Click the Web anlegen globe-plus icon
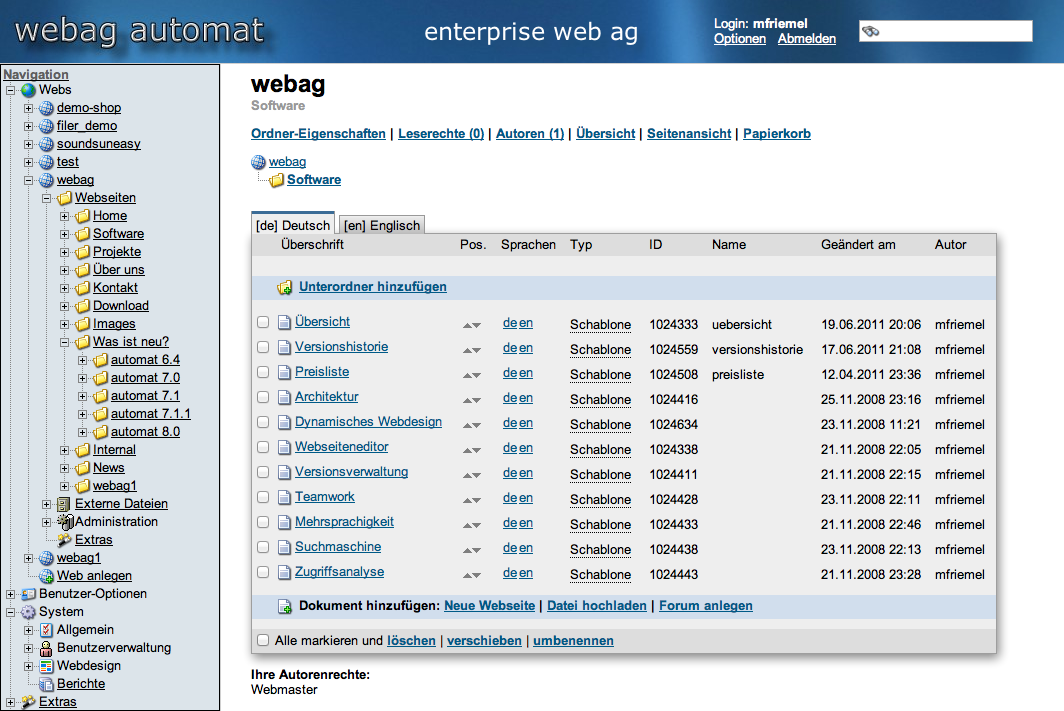1064x711 pixels. click(46, 576)
